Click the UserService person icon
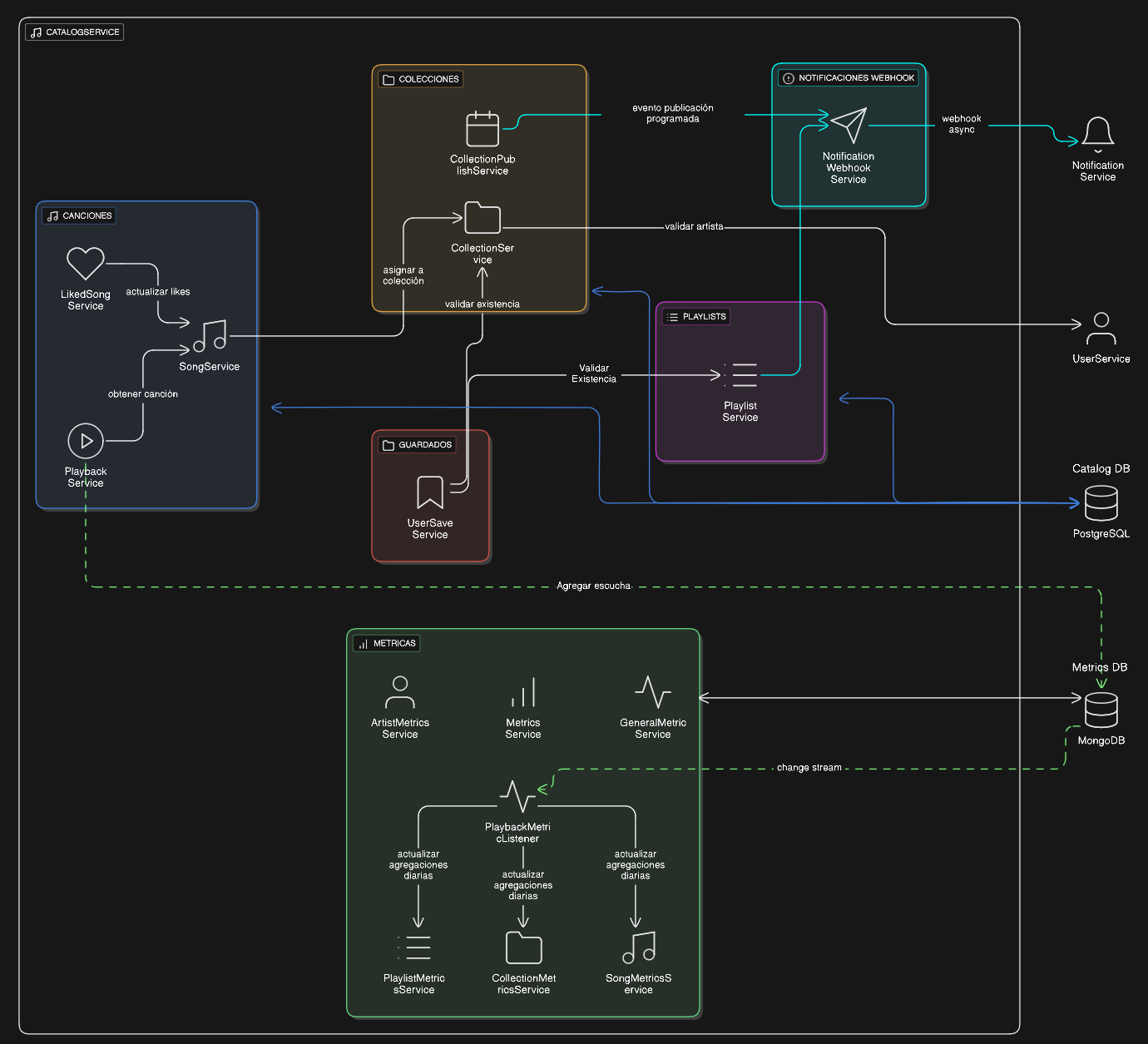 click(x=1101, y=328)
